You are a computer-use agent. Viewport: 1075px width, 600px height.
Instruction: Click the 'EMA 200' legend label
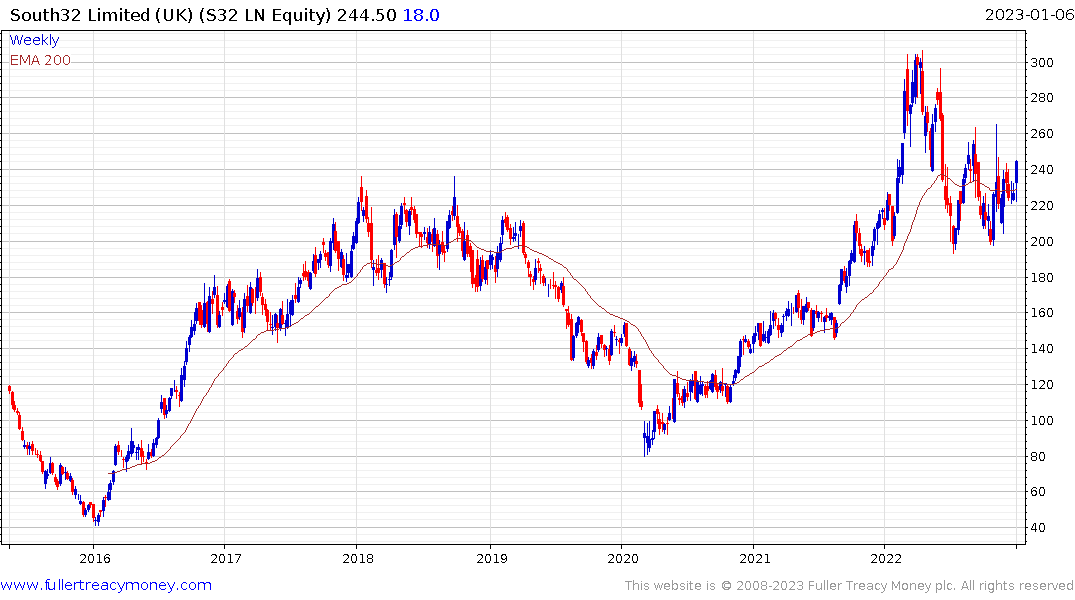(x=40, y=60)
